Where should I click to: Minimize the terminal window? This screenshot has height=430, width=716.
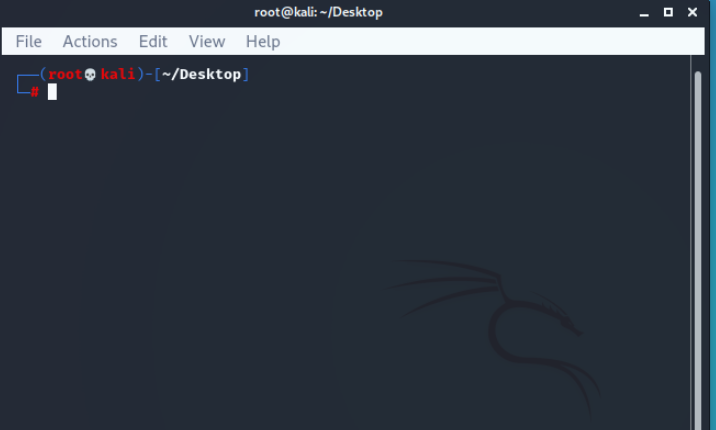click(644, 13)
